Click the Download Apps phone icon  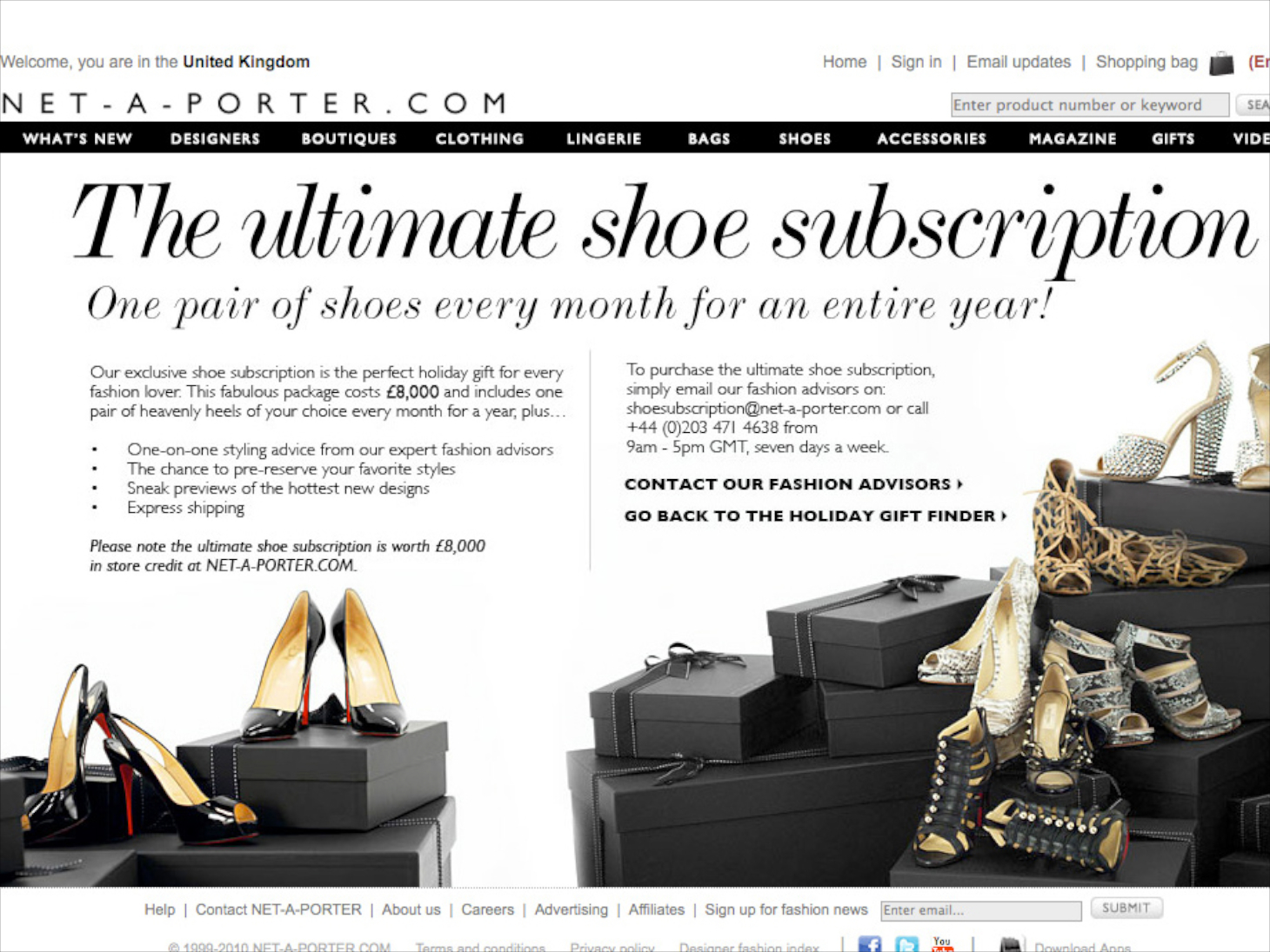tap(1010, 945)
